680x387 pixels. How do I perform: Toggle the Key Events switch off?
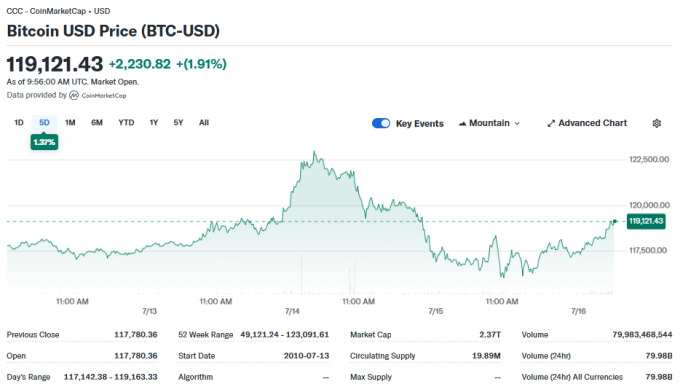pyautogui.click(x=381, y=123)
